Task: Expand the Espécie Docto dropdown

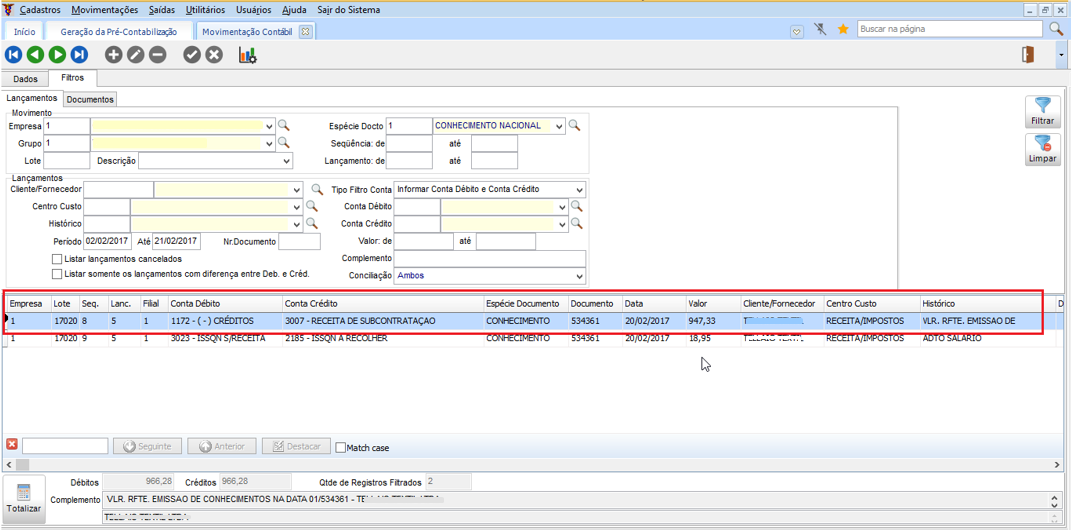Action: (559, 127)
